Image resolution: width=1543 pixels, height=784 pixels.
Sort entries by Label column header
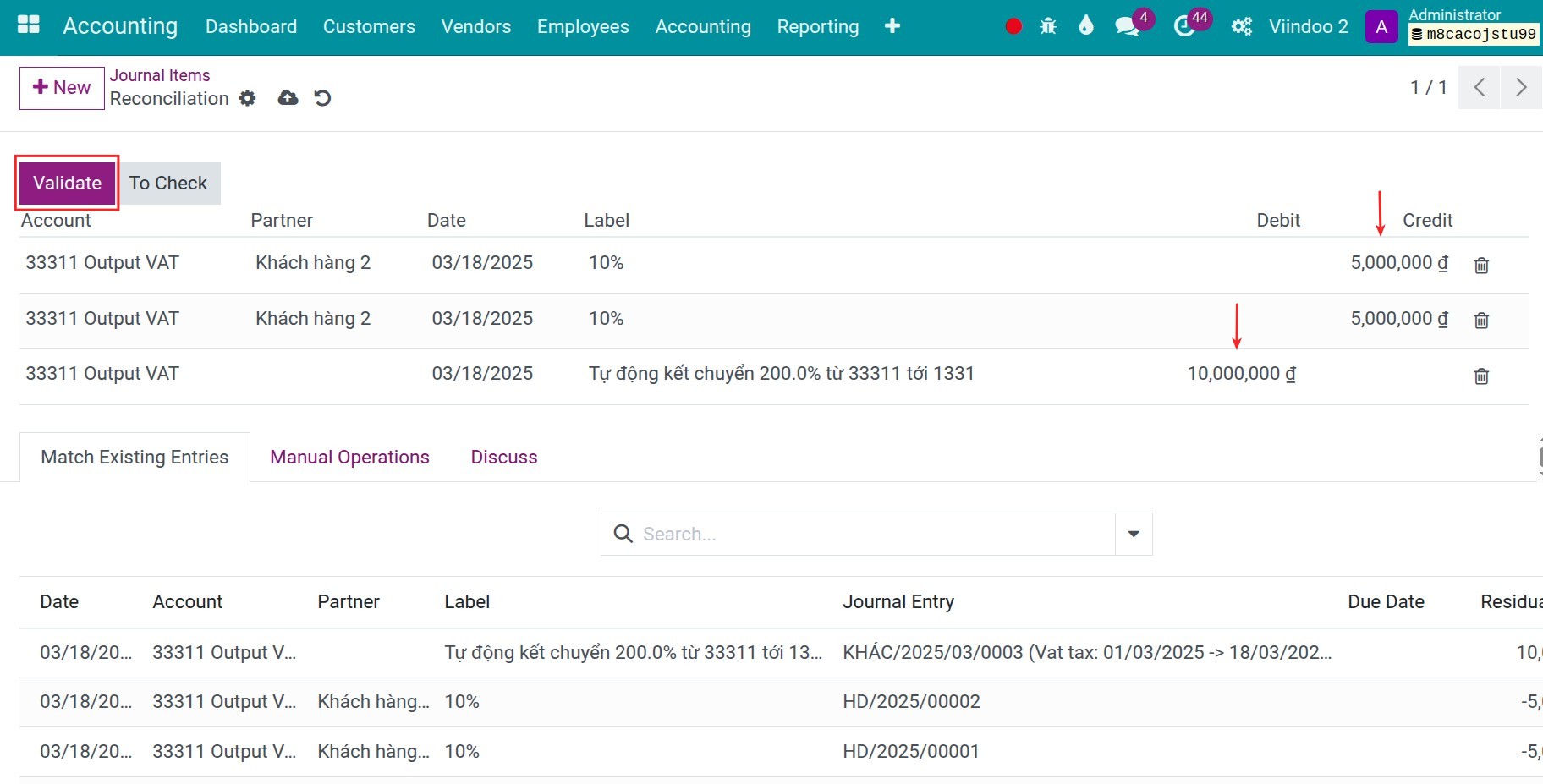click(467, 601)
